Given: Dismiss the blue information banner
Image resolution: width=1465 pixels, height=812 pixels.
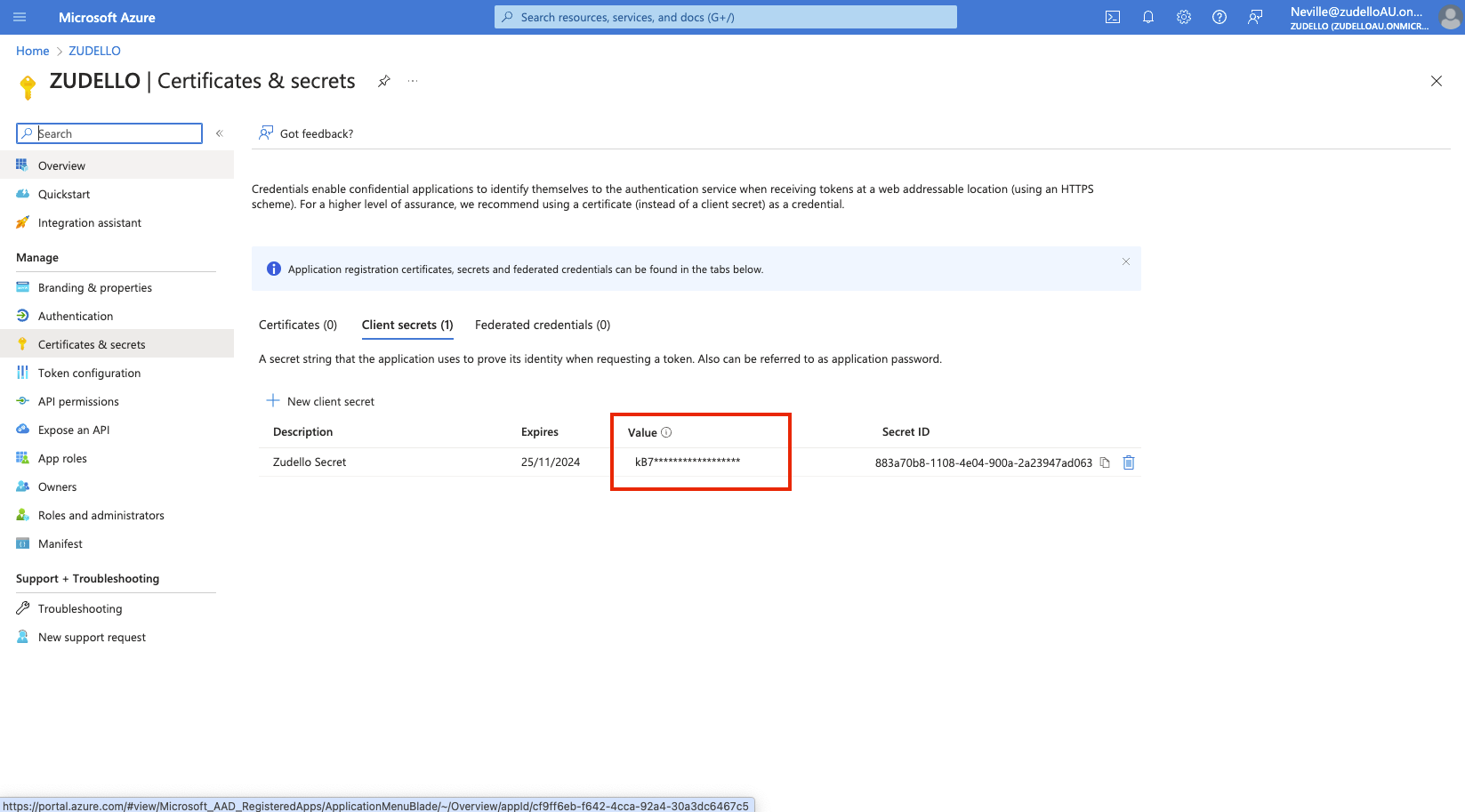Looking at the screenshot, I should point(1126,261).
